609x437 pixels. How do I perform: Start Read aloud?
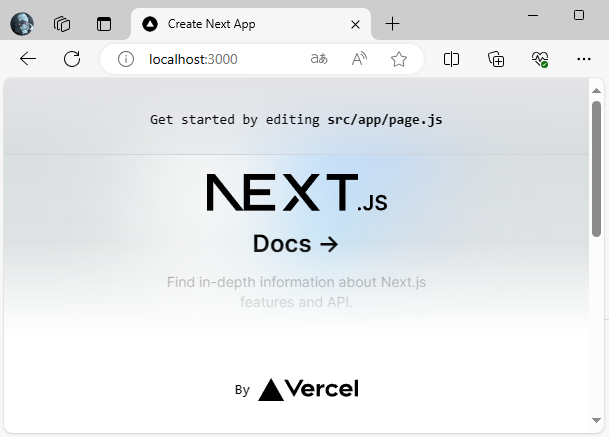[x=359, y=59]
